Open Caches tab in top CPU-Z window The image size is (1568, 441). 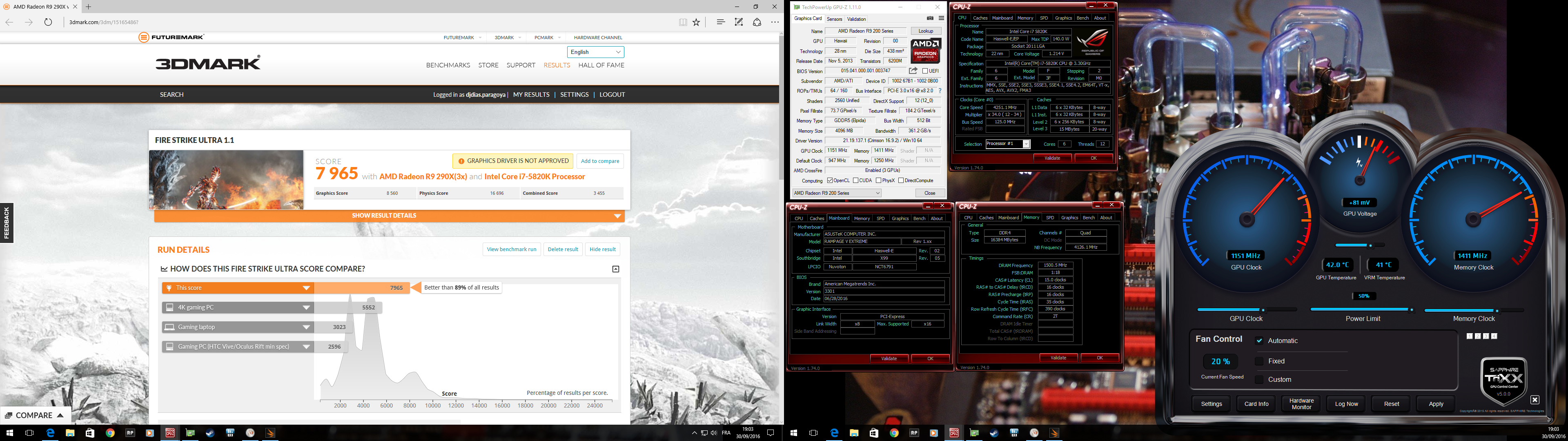click(x=980, y=18)
